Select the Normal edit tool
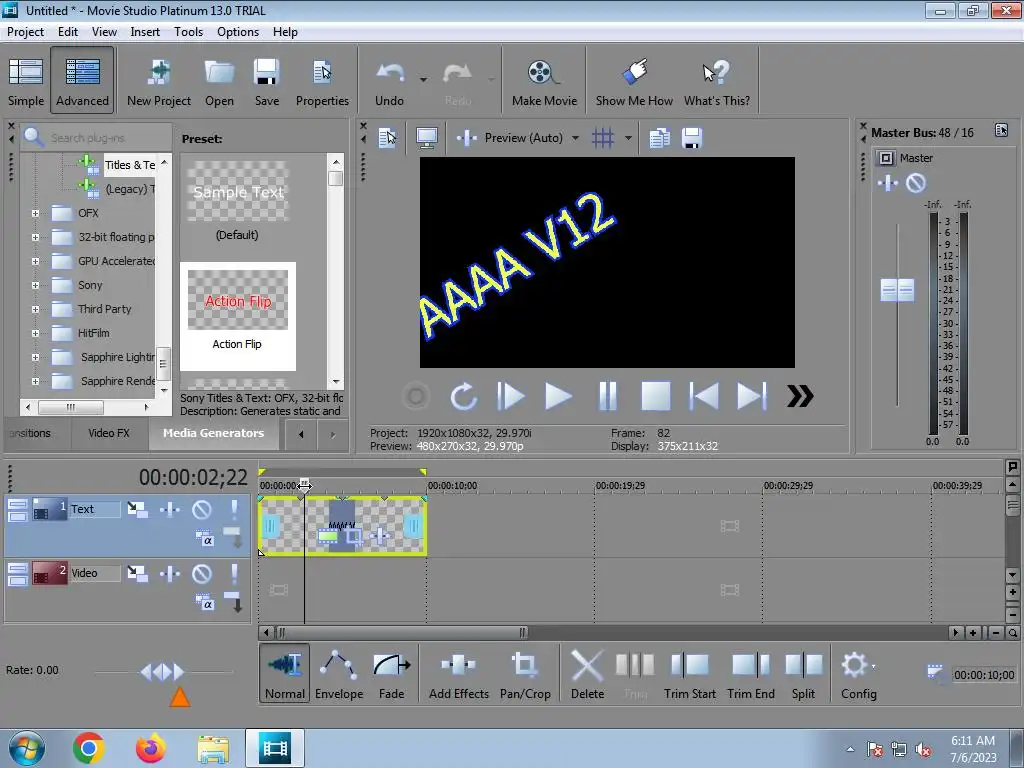 [285, 673]
